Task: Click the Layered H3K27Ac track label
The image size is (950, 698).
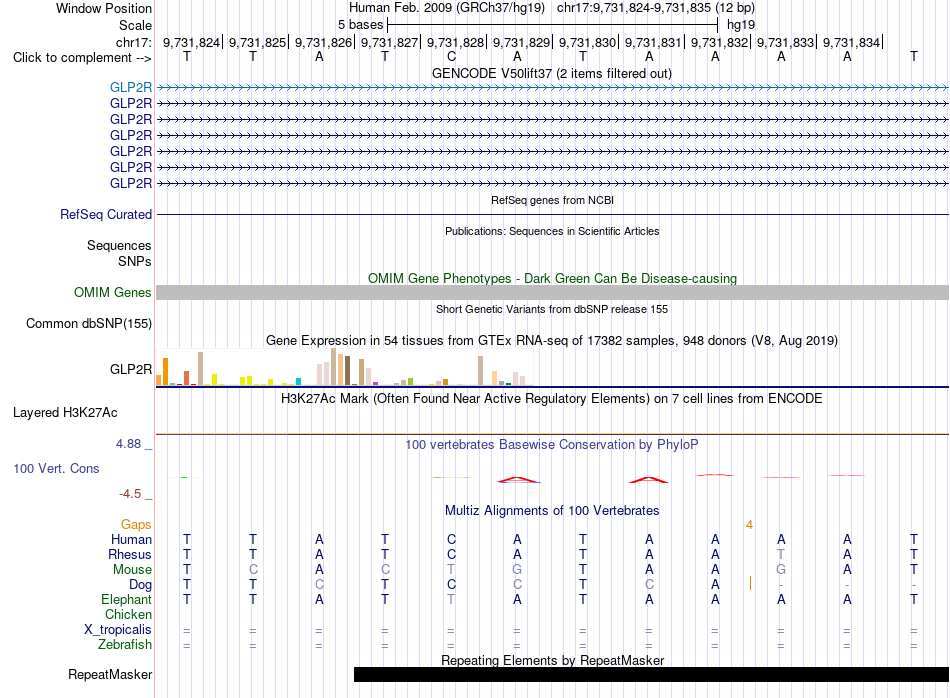Action: tap(65, 413)
